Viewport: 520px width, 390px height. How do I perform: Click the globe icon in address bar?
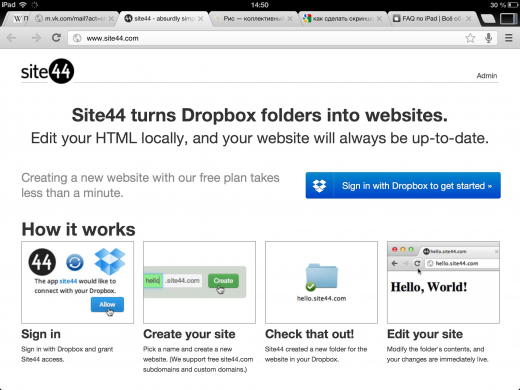[x=77, y=38]
